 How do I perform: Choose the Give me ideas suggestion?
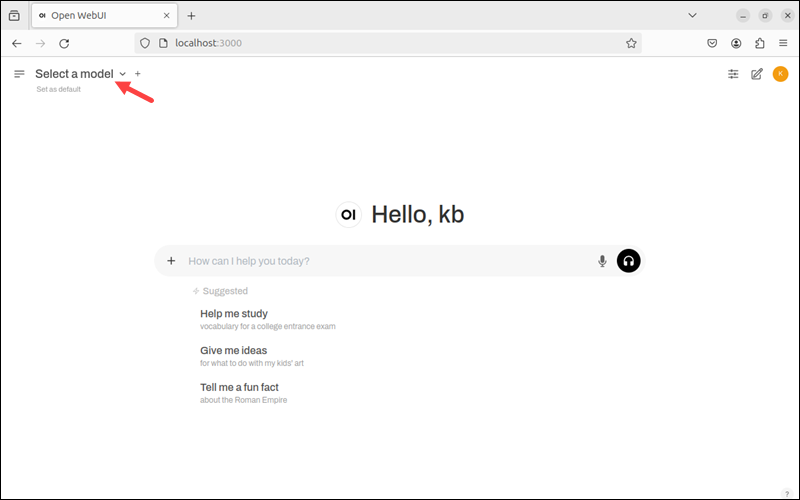(252, 356)
